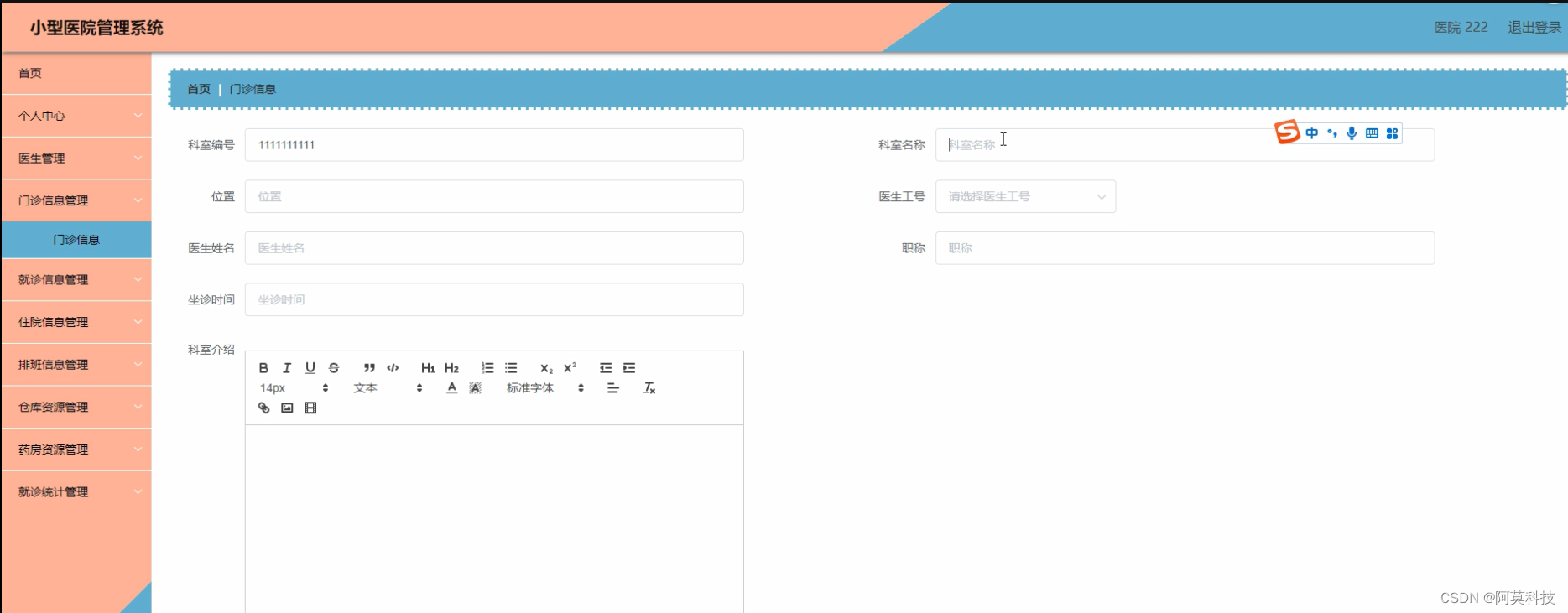Expand the 医生管理 sidebar menu

pos(76,158)
